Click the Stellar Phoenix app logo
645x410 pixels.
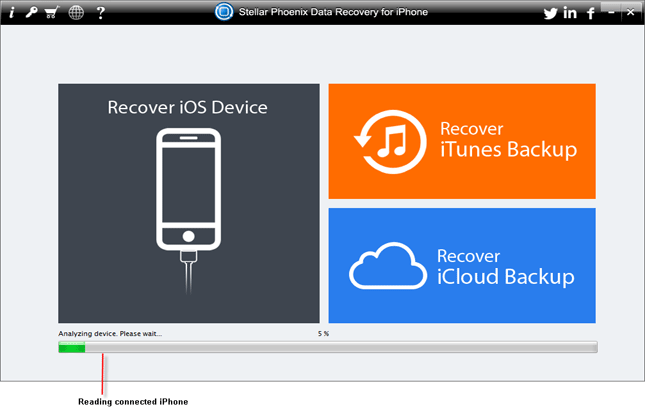point(224,12)
